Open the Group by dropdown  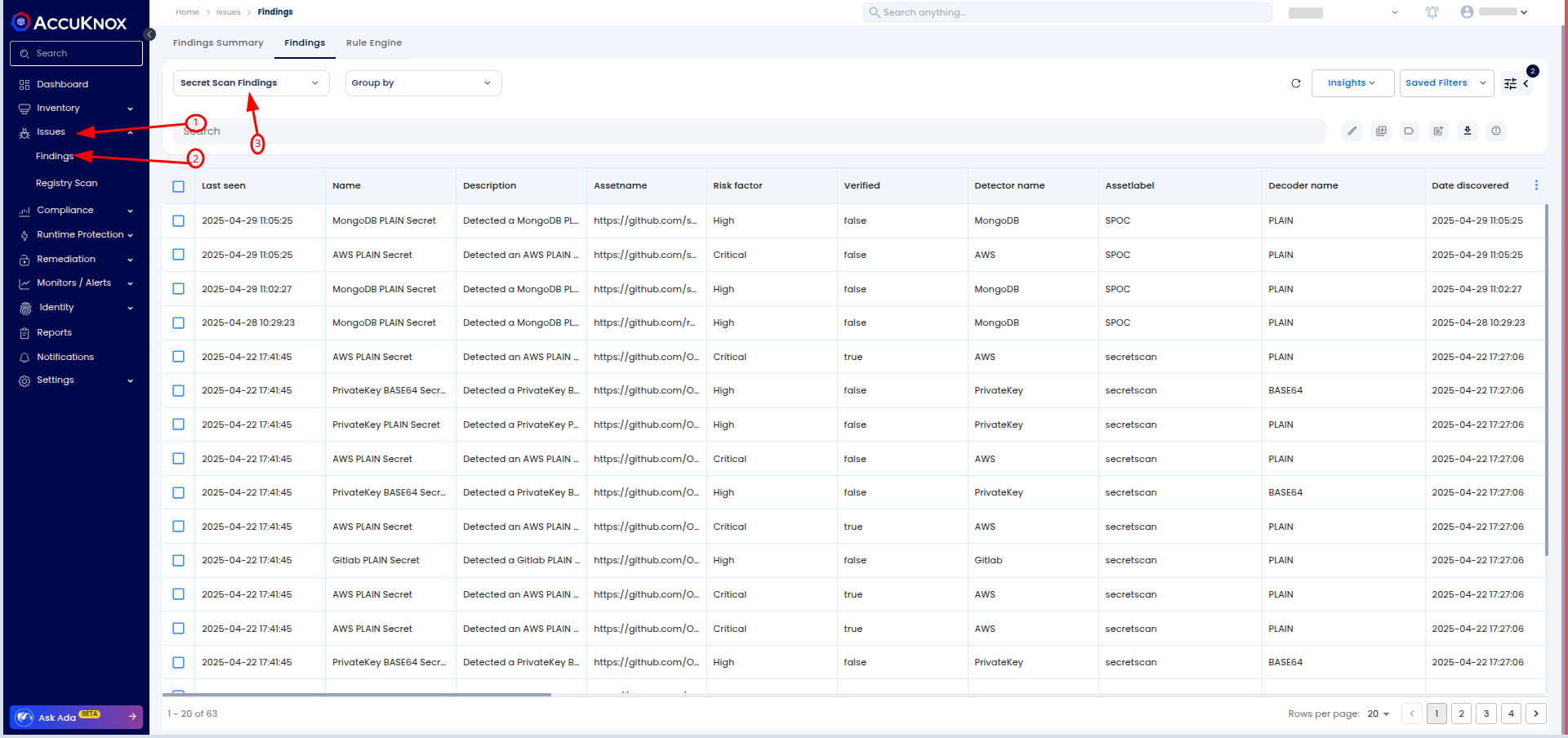pos(422,83)
